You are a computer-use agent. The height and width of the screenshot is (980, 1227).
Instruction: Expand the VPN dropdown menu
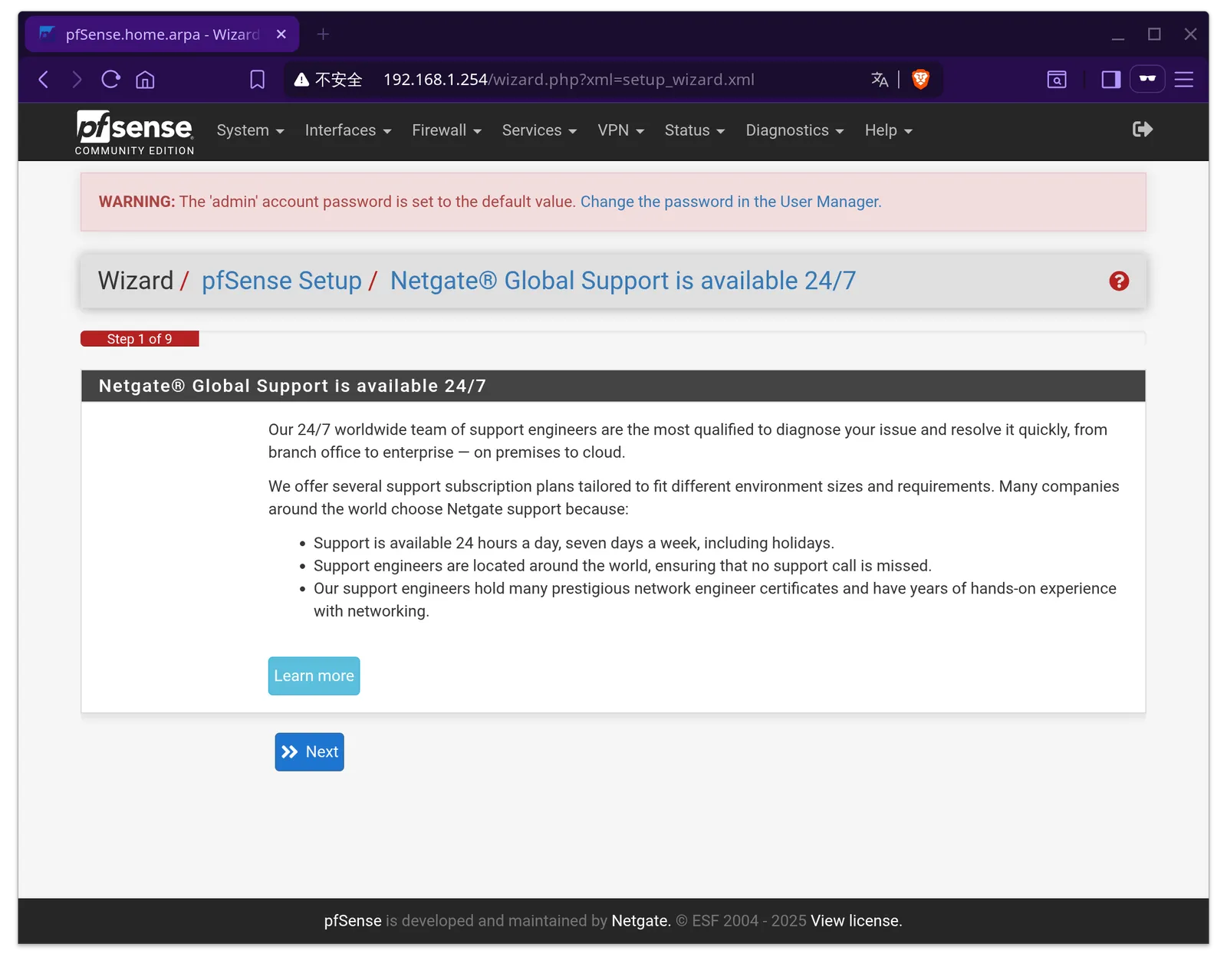tap(621, 130)
